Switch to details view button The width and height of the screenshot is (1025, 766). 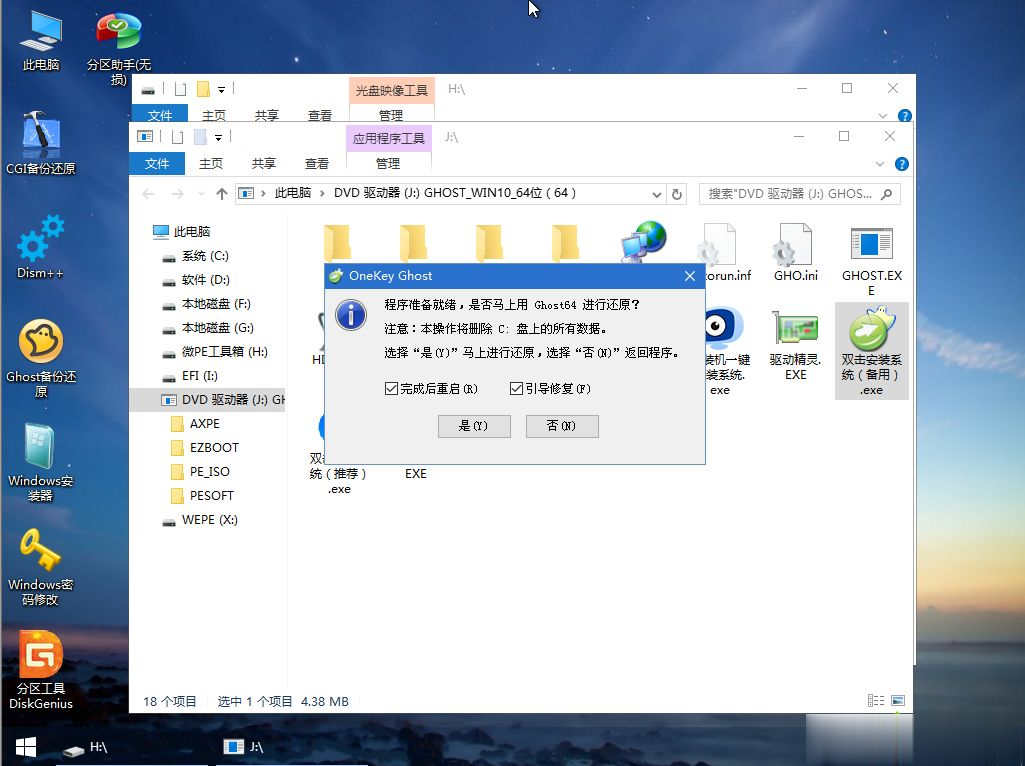[875, 701]
